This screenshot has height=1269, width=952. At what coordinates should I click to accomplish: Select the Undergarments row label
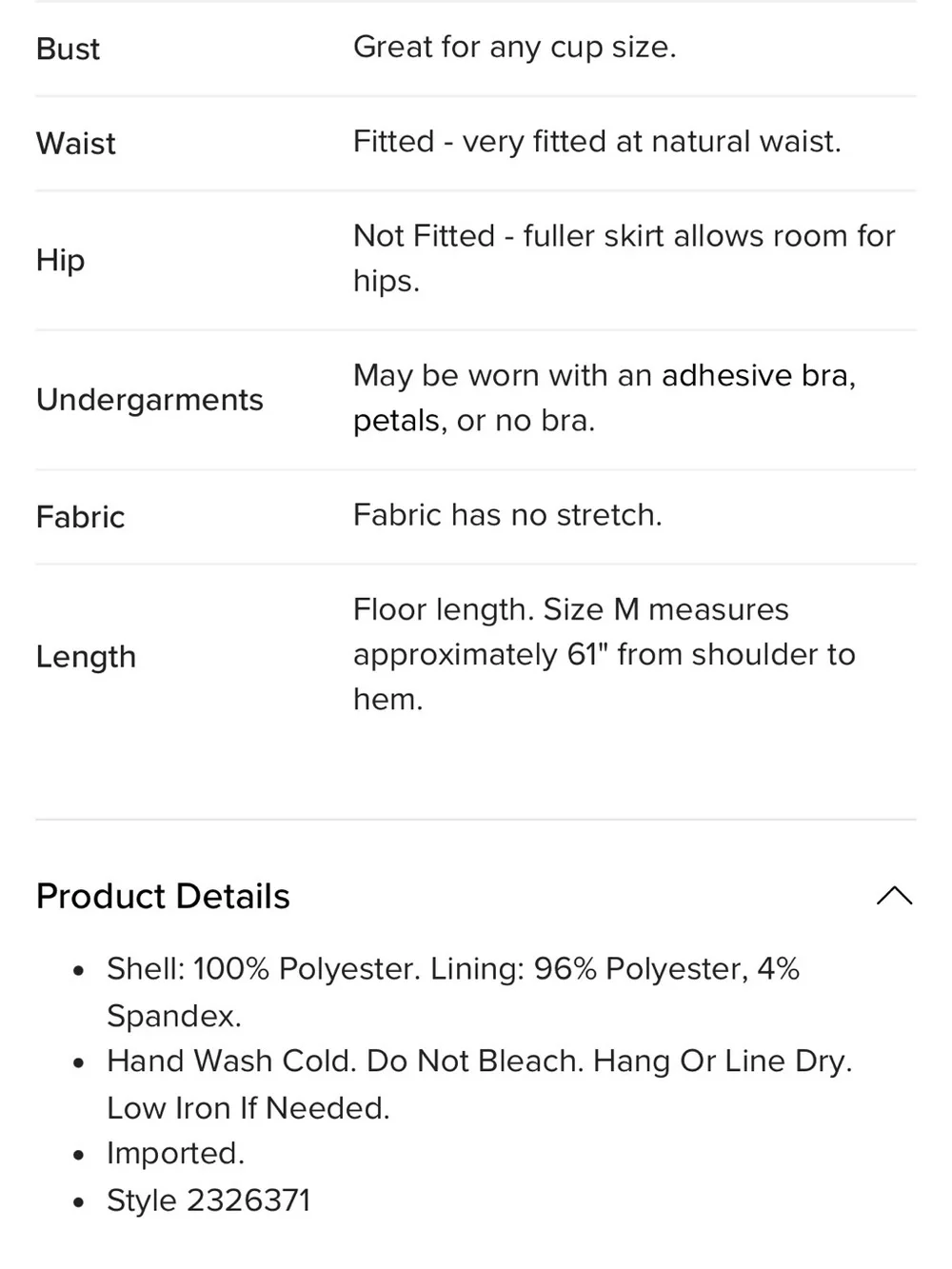tap(149, 400)
